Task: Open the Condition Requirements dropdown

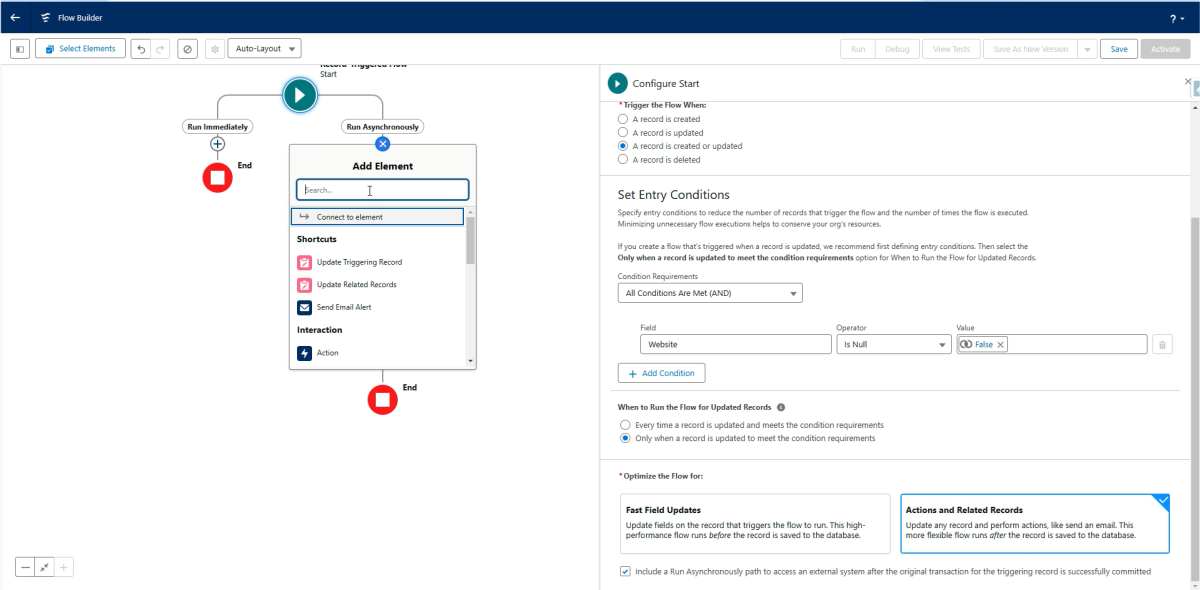Action: click(710, 293)
